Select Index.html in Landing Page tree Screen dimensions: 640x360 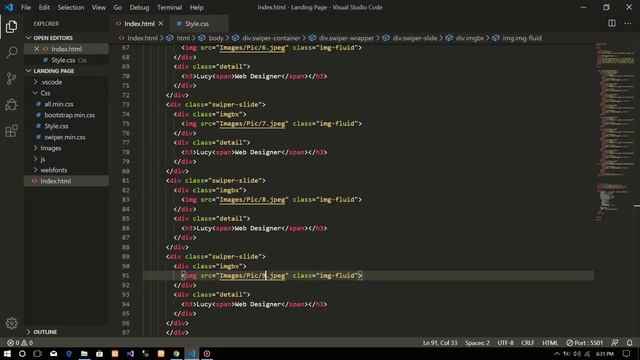pos(56,181)
